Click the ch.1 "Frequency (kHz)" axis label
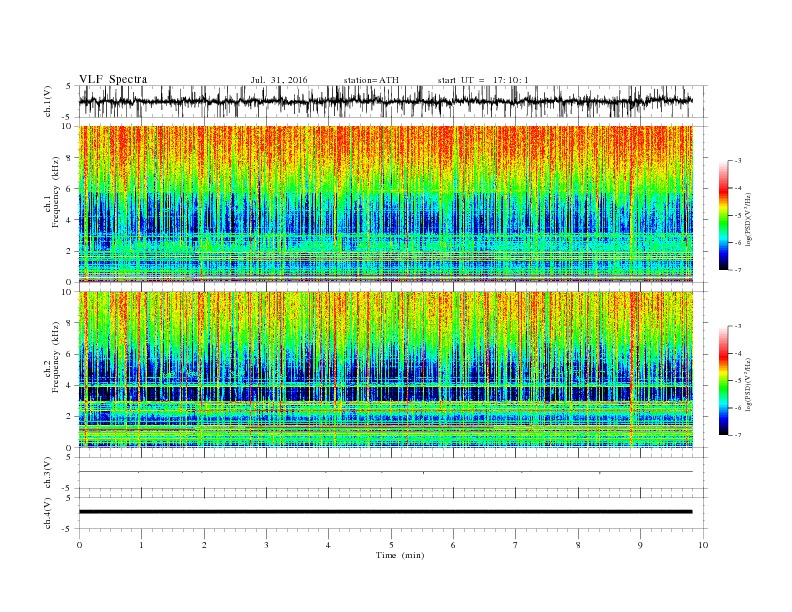Viewport: 792px width, 612px height. 56,192
